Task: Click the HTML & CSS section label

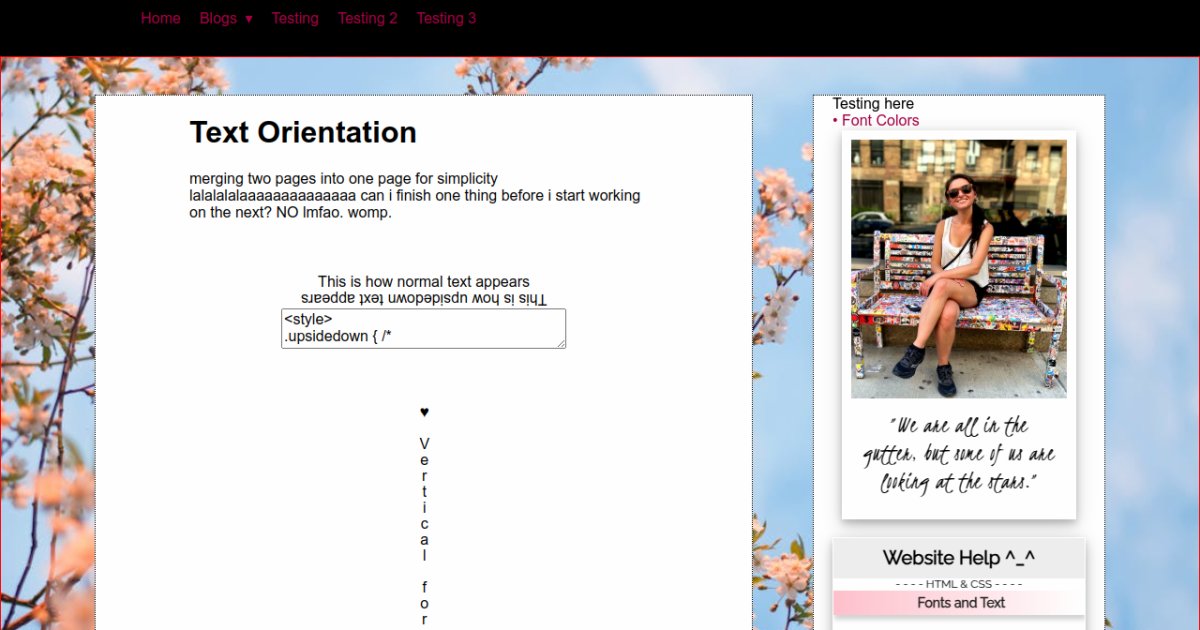Action: pos(958,584)
